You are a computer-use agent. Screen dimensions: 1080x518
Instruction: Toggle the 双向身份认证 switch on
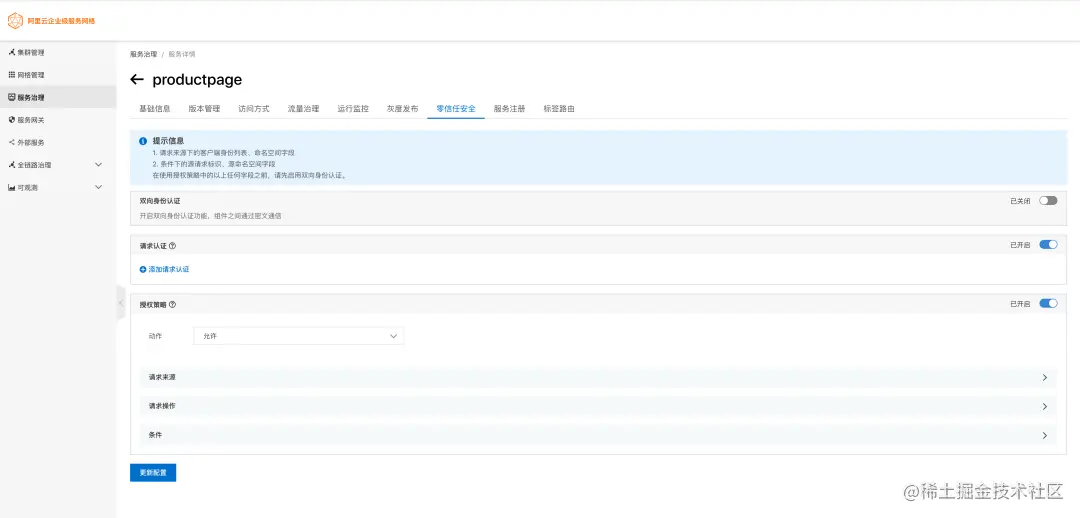[1048, 200]
